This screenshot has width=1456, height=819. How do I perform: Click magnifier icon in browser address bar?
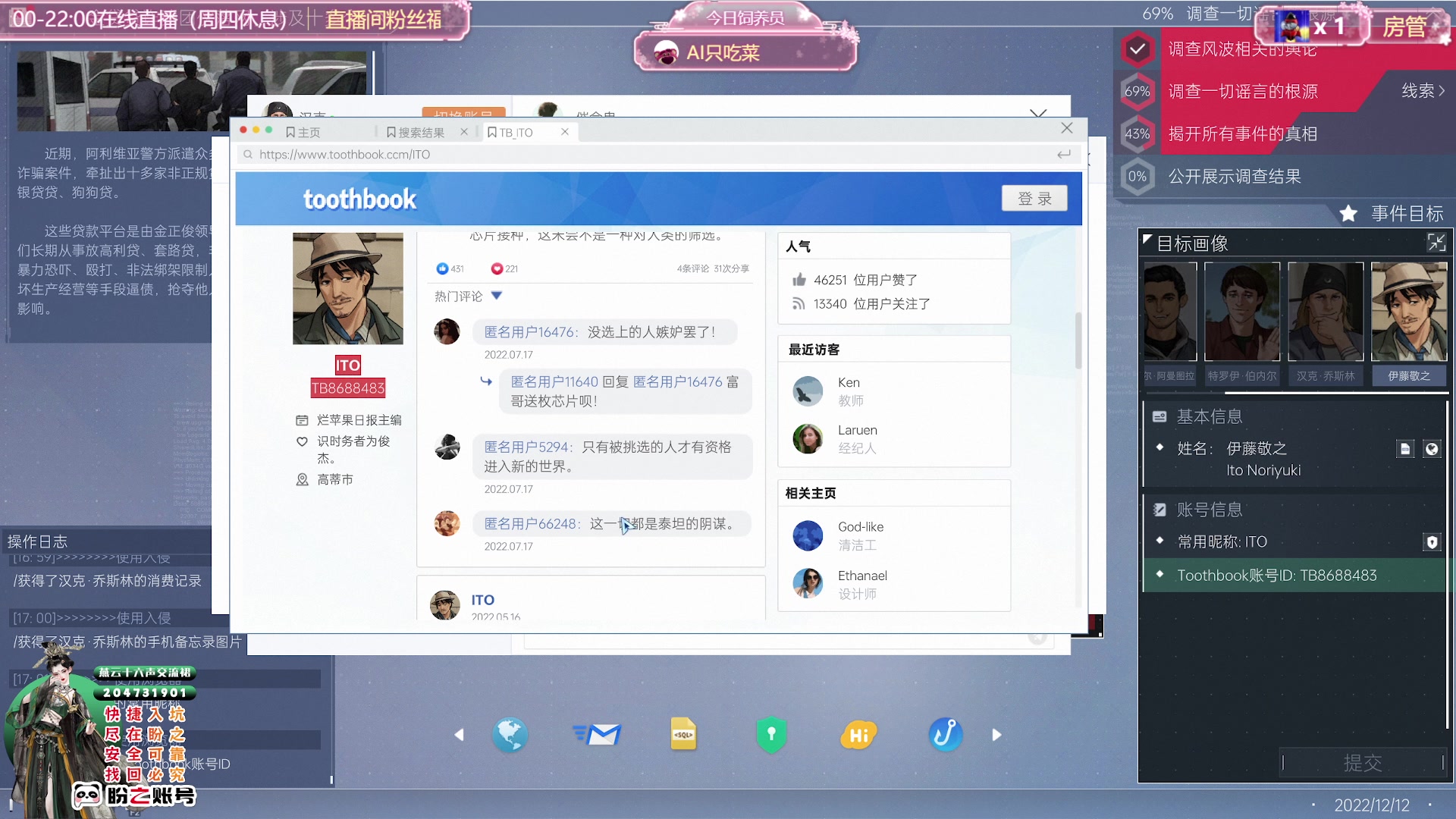coord(248,155)
